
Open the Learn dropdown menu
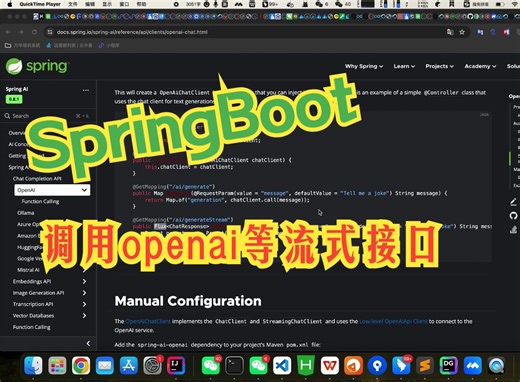(404, 66)
